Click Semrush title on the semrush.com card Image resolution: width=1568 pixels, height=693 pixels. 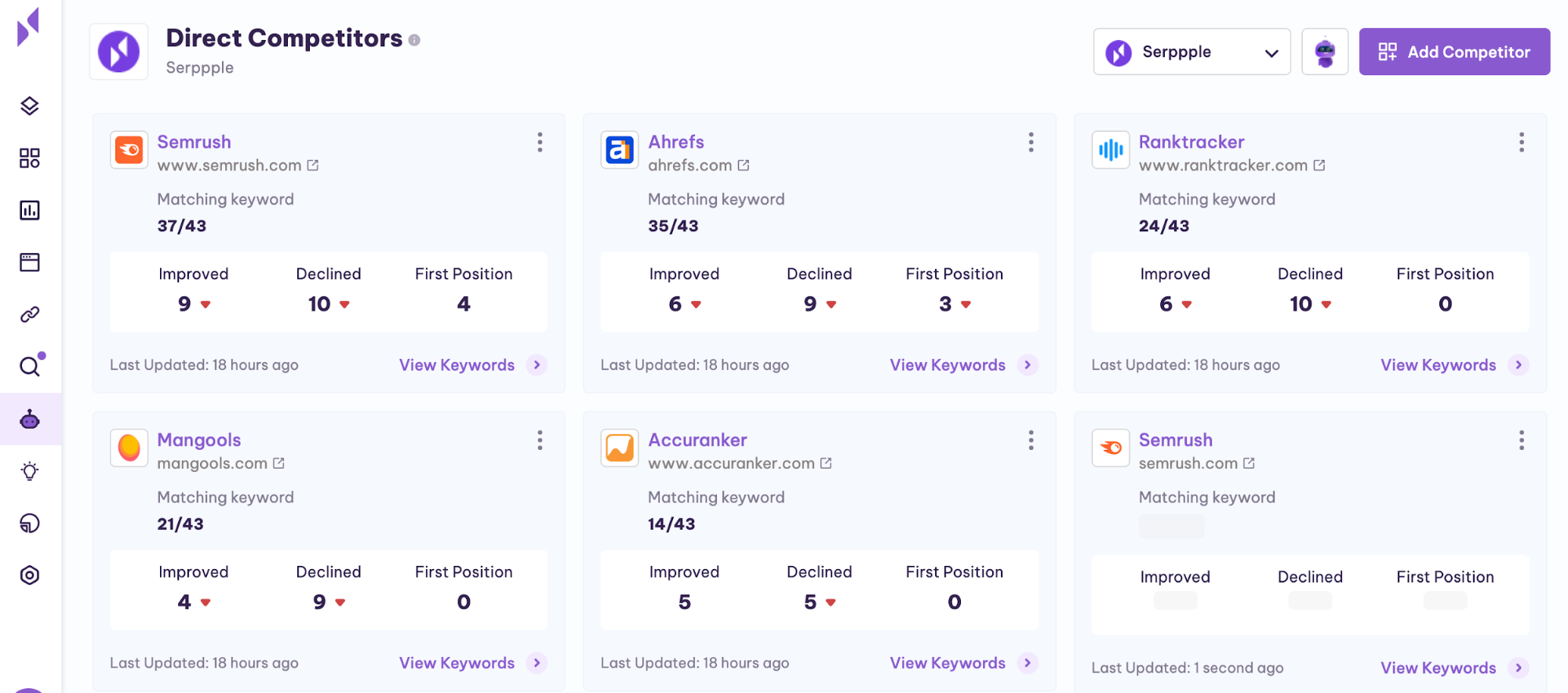coord(1176,440)
